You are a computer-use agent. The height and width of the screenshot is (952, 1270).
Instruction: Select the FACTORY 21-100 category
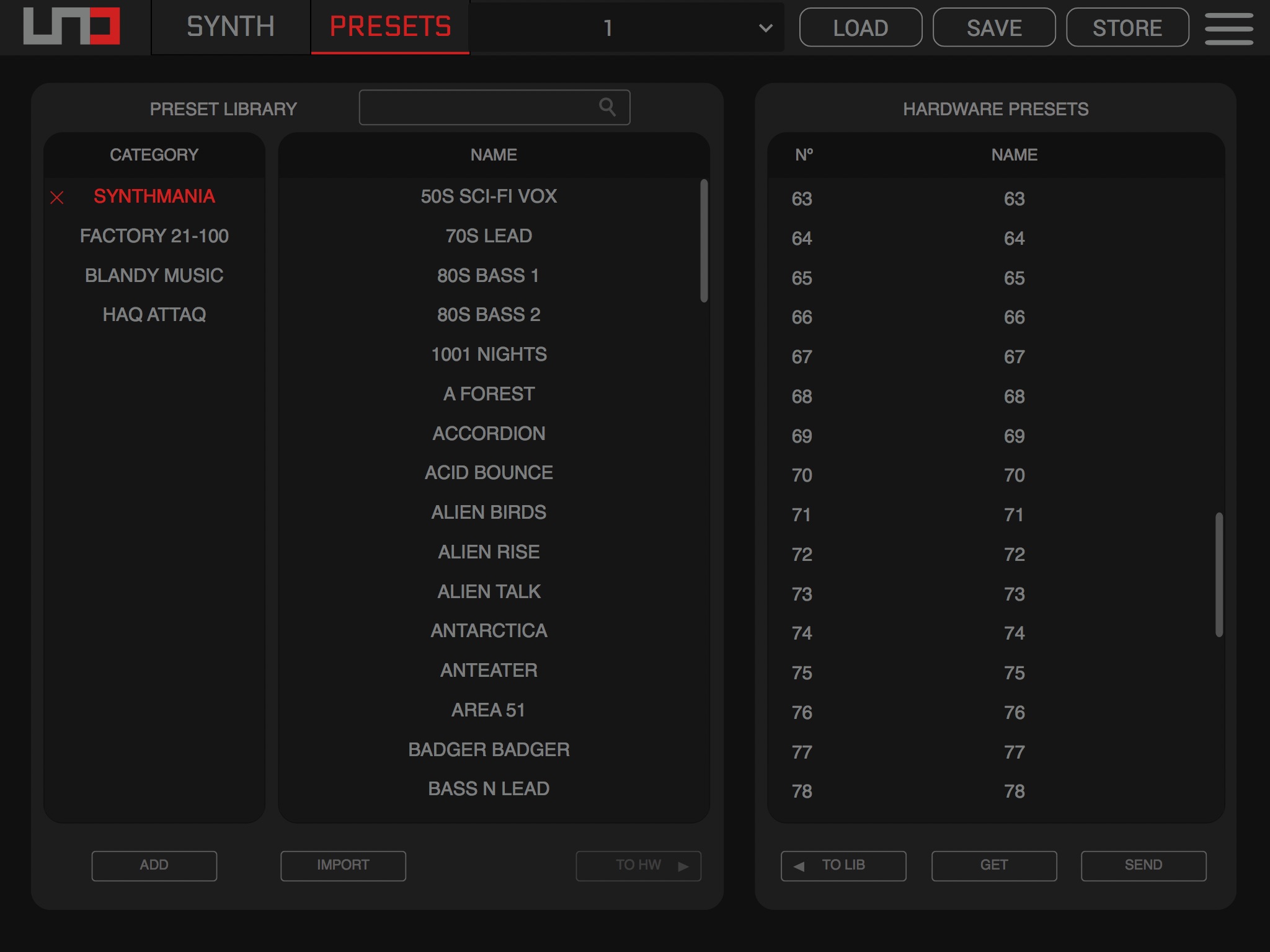(154, 236)
